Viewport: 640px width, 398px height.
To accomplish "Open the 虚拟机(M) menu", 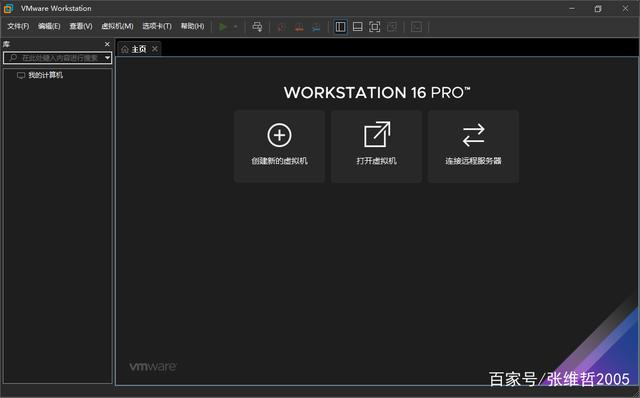I will [117, 26].
